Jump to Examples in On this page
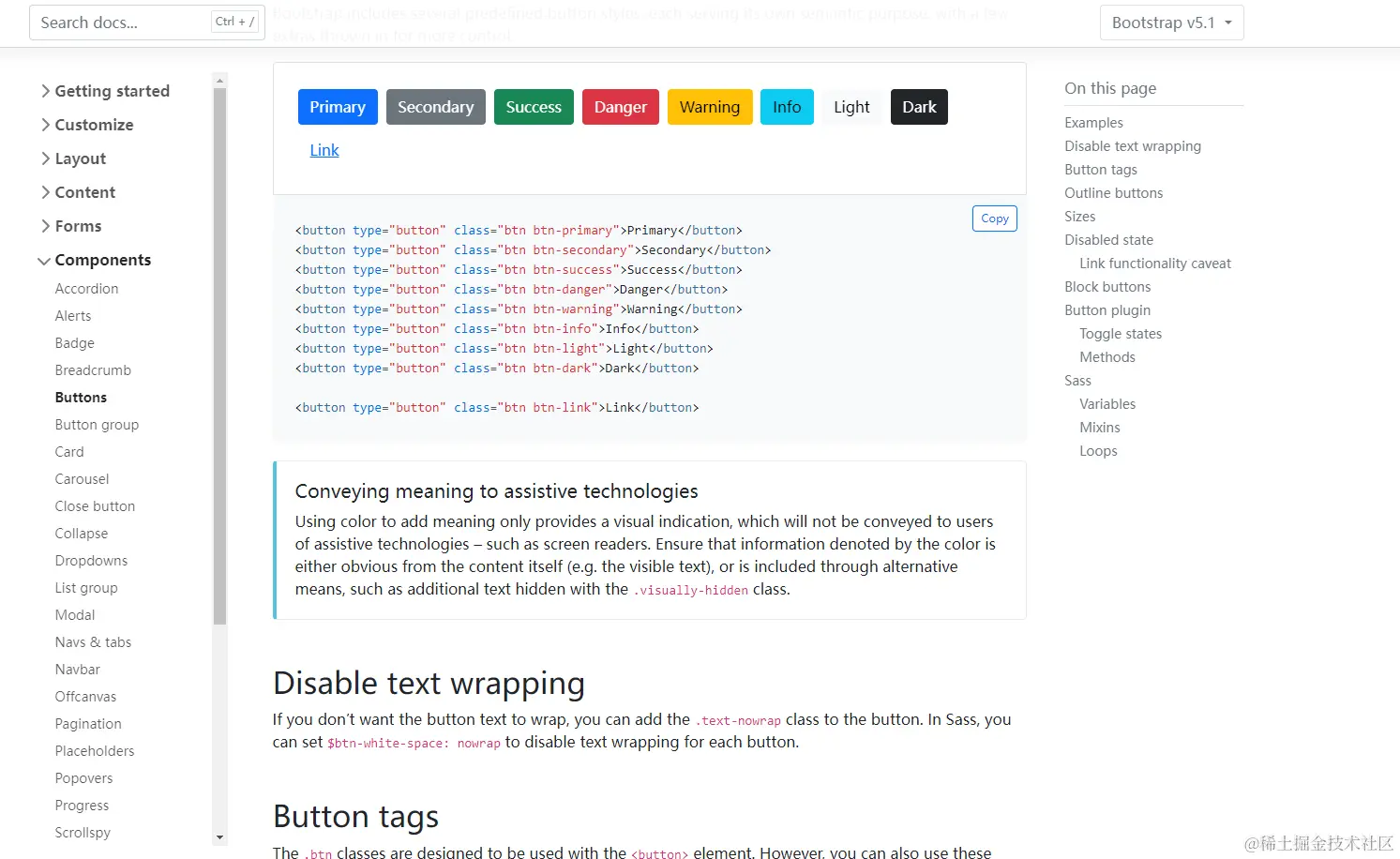This screenshot has width=1400, height=859. 1093,123
